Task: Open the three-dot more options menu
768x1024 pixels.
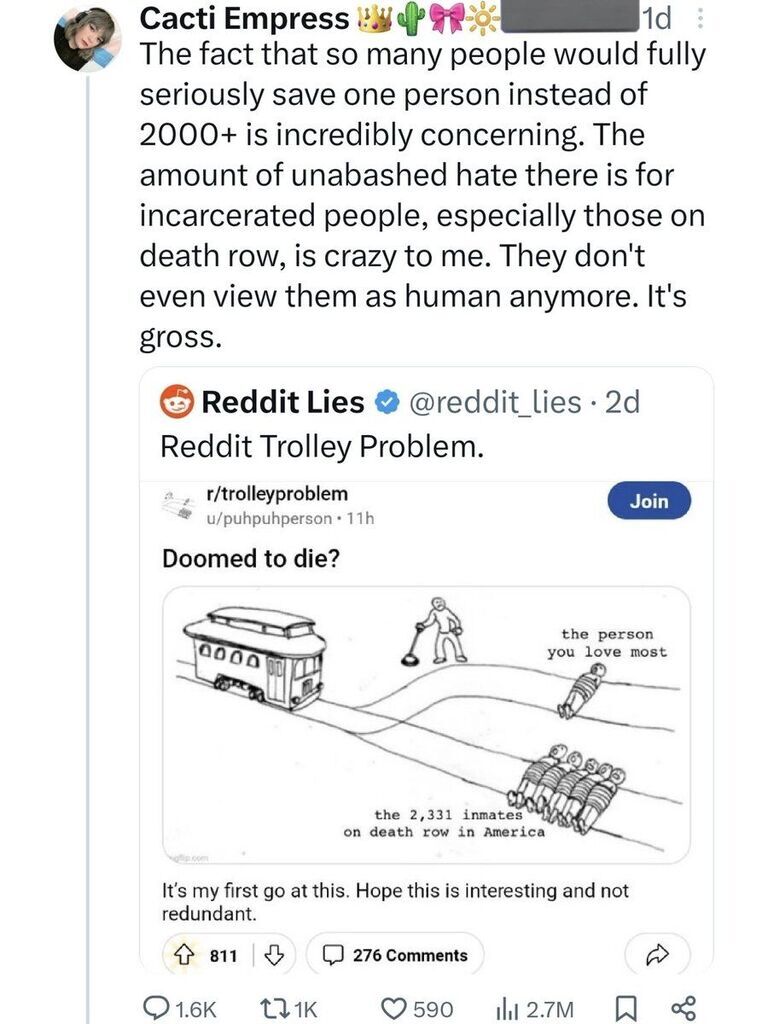Action: (699, 18)
